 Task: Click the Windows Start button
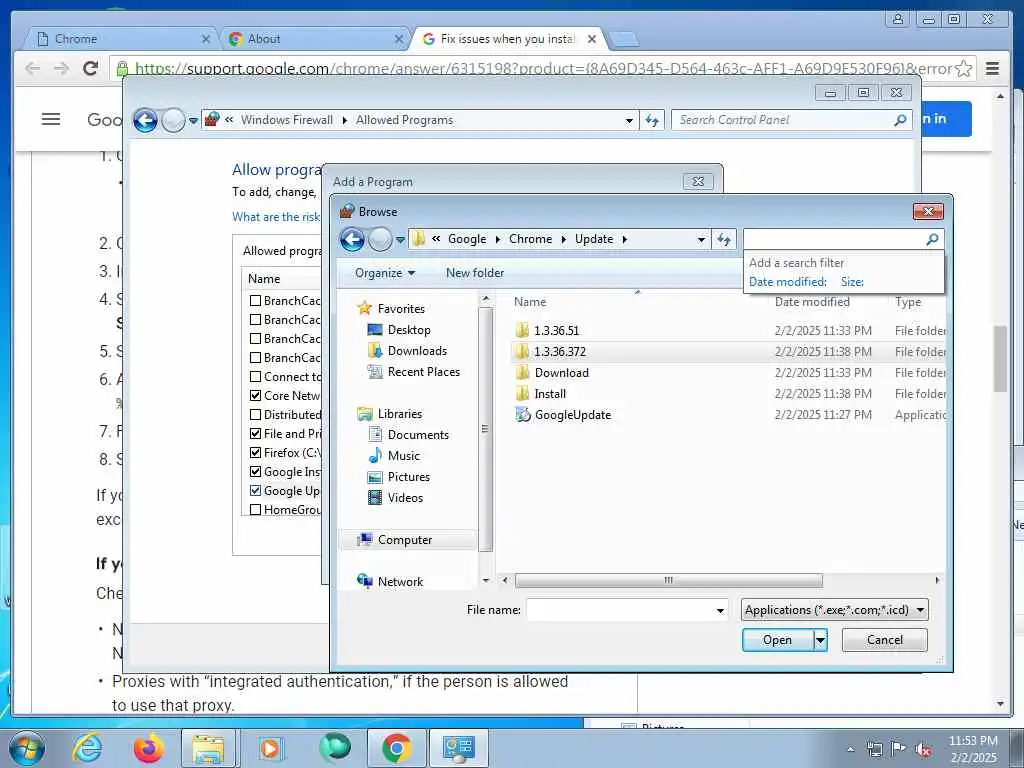(27, 748)
